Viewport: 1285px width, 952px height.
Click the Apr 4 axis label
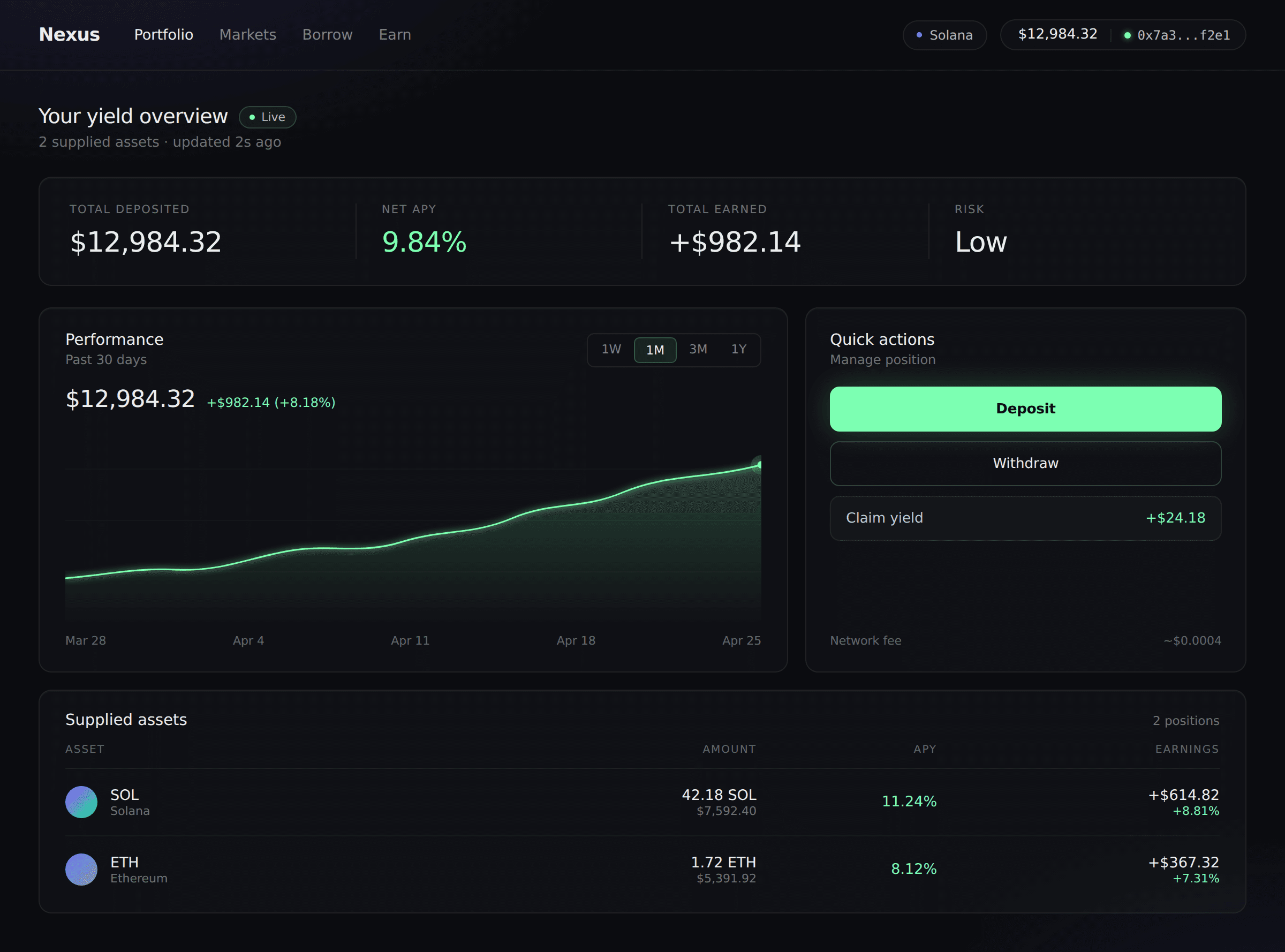(x=248, y=640)
